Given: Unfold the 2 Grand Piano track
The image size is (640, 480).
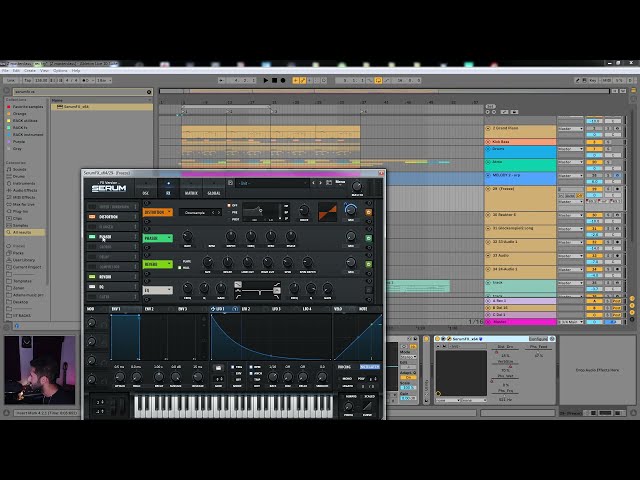Looking at the screenshot, I should pos(488,128).
